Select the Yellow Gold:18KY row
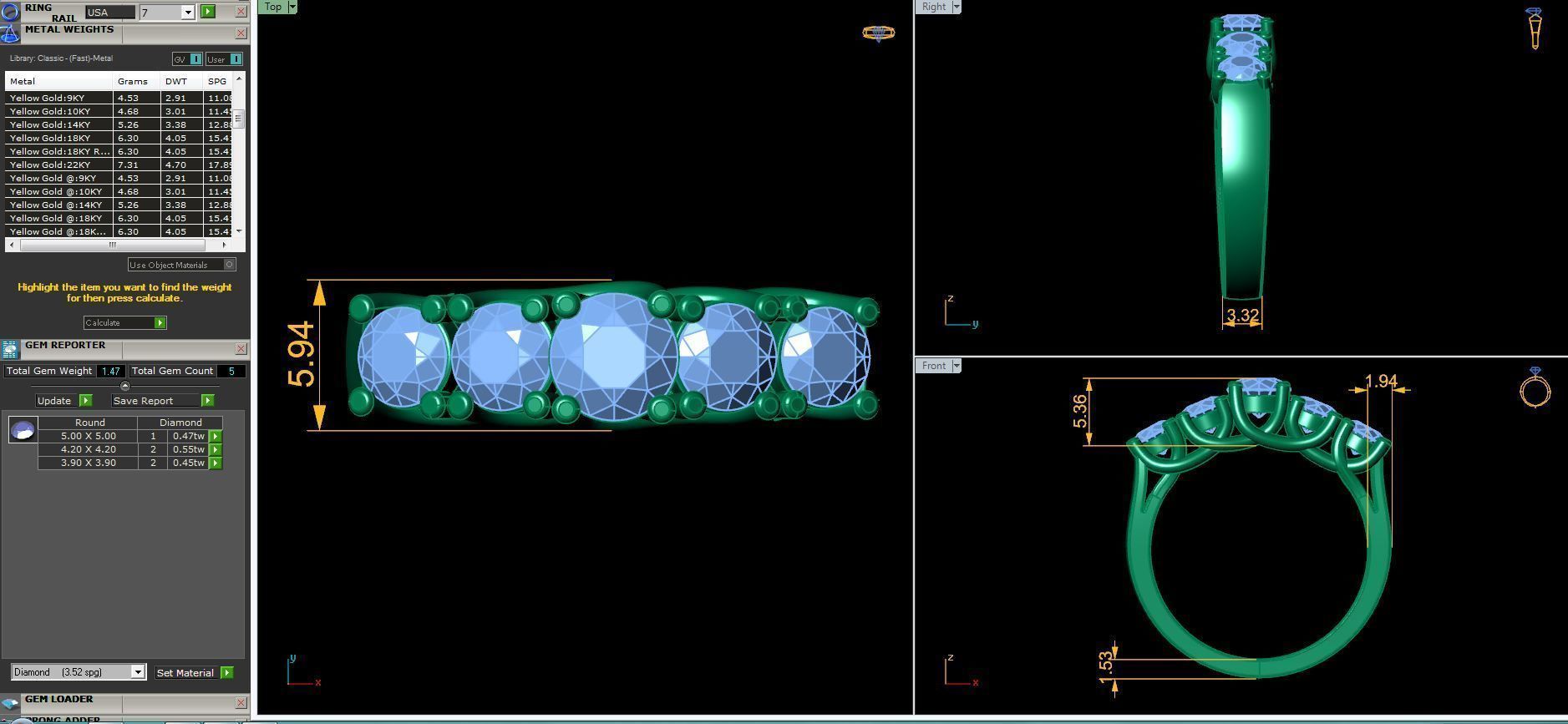Image resolution: width=1568 pixels, height=724 pixels. [119, 138]
